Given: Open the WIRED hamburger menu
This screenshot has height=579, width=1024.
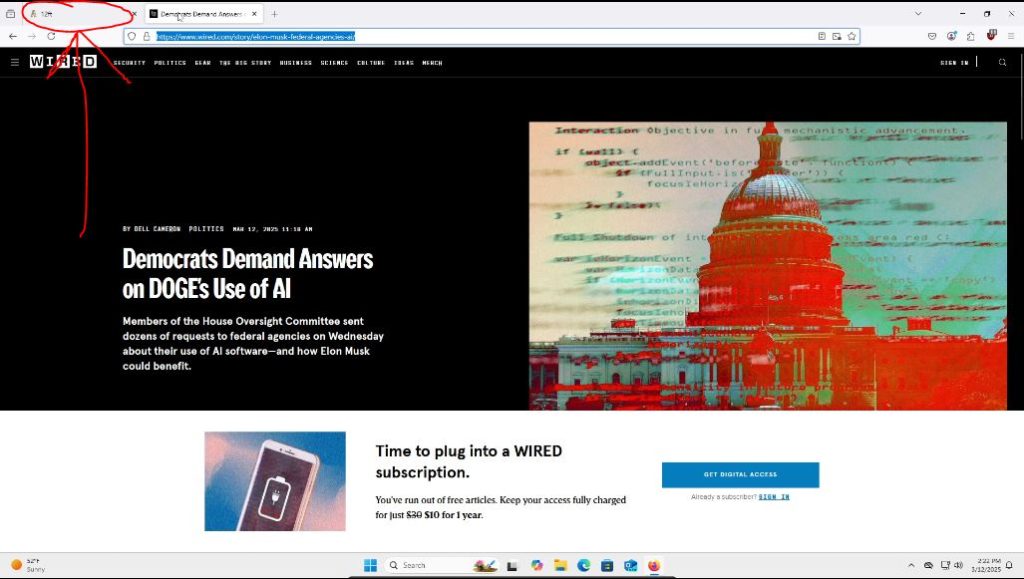Looking at the screenshot, I should [x=14, y=63].
